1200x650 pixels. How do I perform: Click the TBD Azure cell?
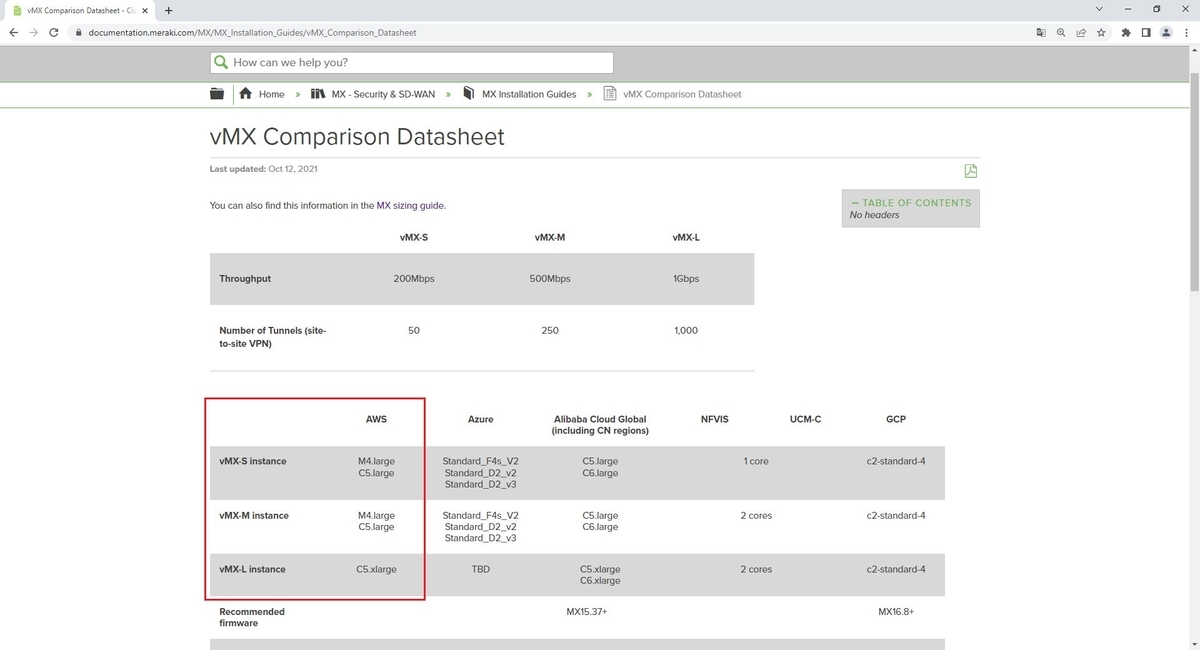tap(480, 570)
